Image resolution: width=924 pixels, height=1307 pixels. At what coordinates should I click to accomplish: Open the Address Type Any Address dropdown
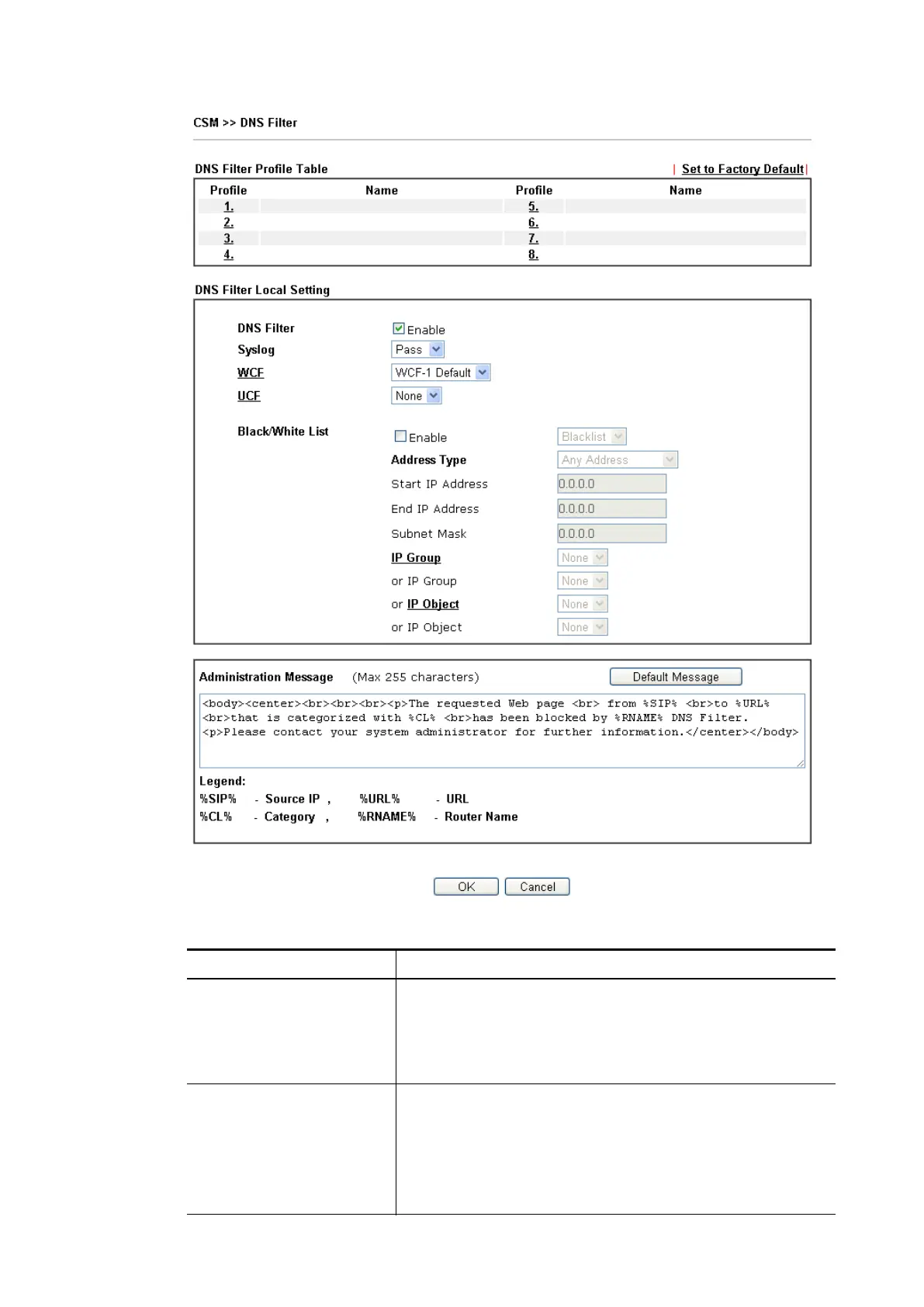618,459
